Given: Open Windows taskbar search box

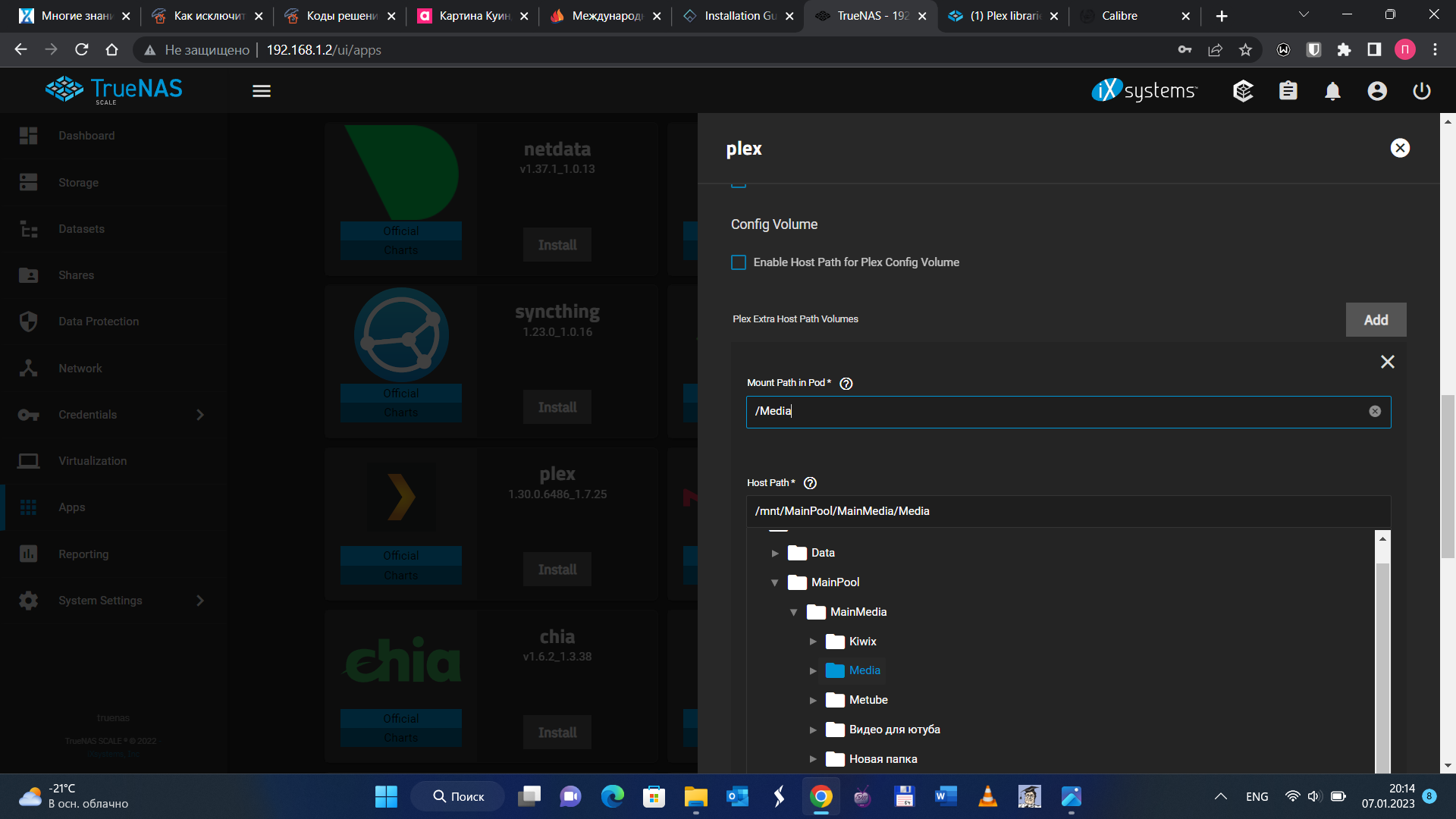Looking at the screenshot, I should pos(458,796).
